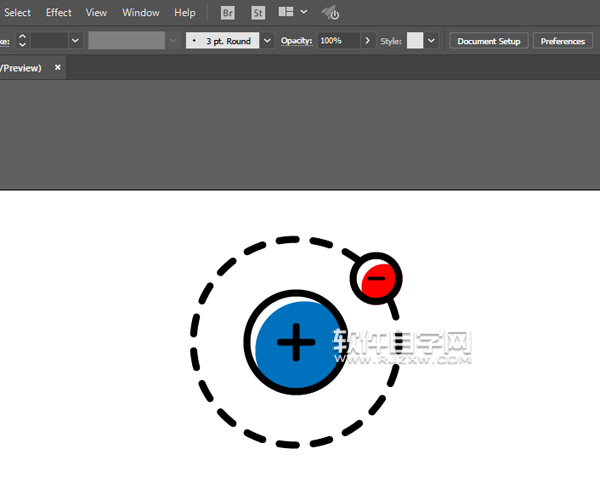Open the Window menu
The image size is (600, 483).
coord(141,13)
